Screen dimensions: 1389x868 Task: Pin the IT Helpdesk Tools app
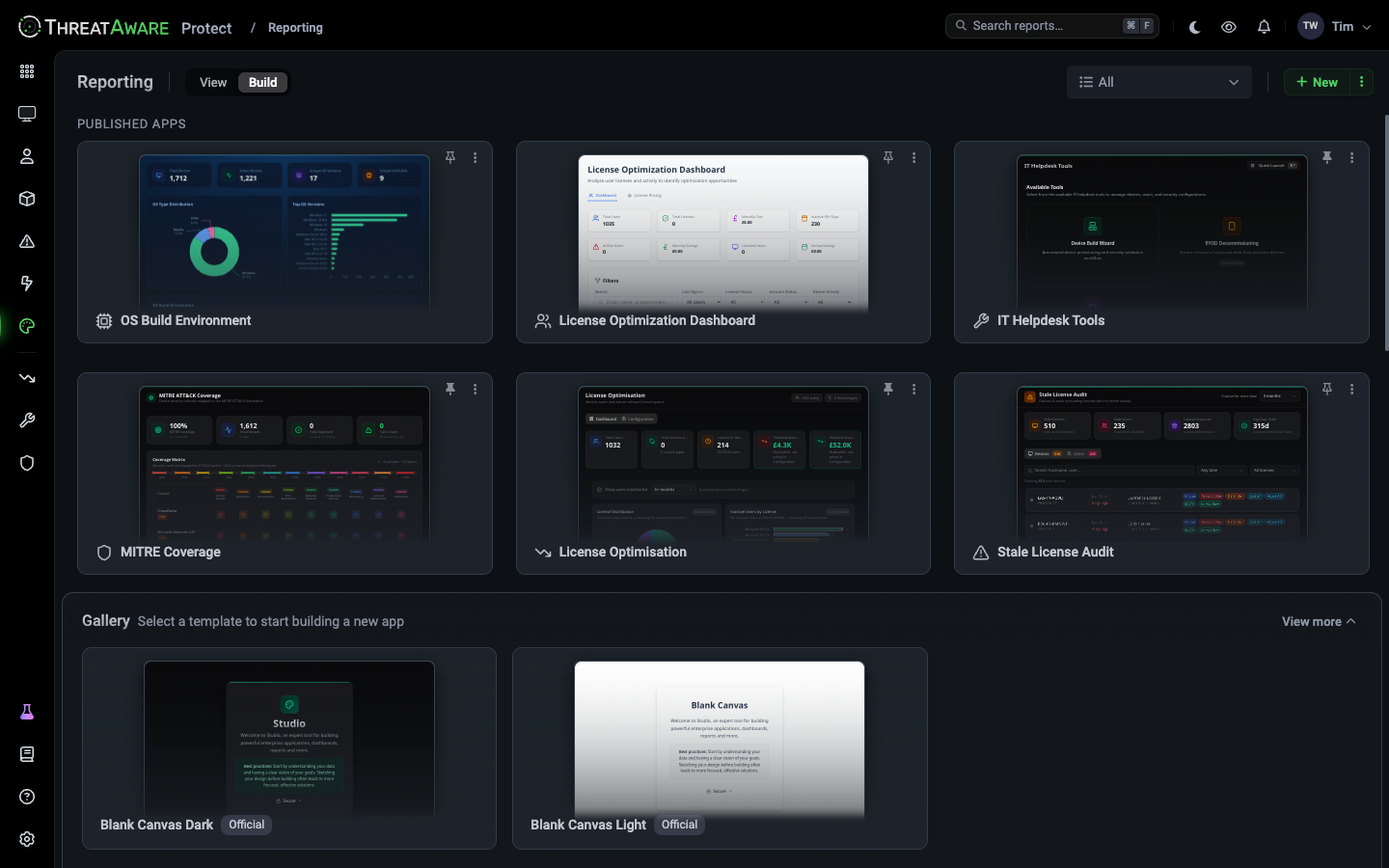click(1327, 157)
